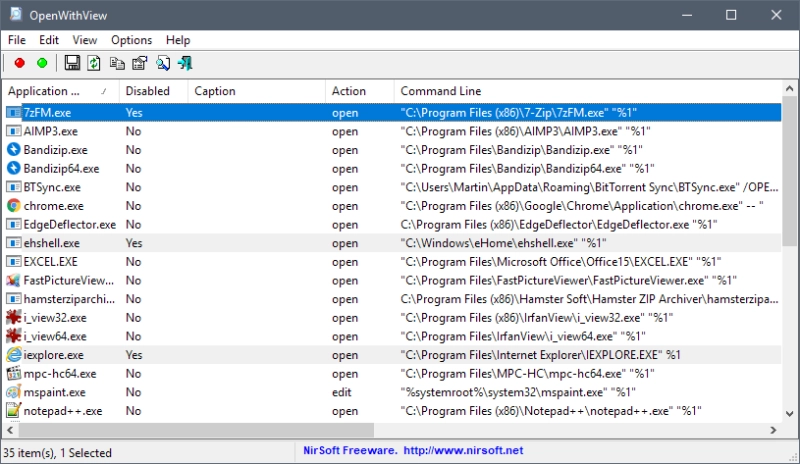Open the Properties toolbar icon
The image size is (800, 464).
point(140,63)
